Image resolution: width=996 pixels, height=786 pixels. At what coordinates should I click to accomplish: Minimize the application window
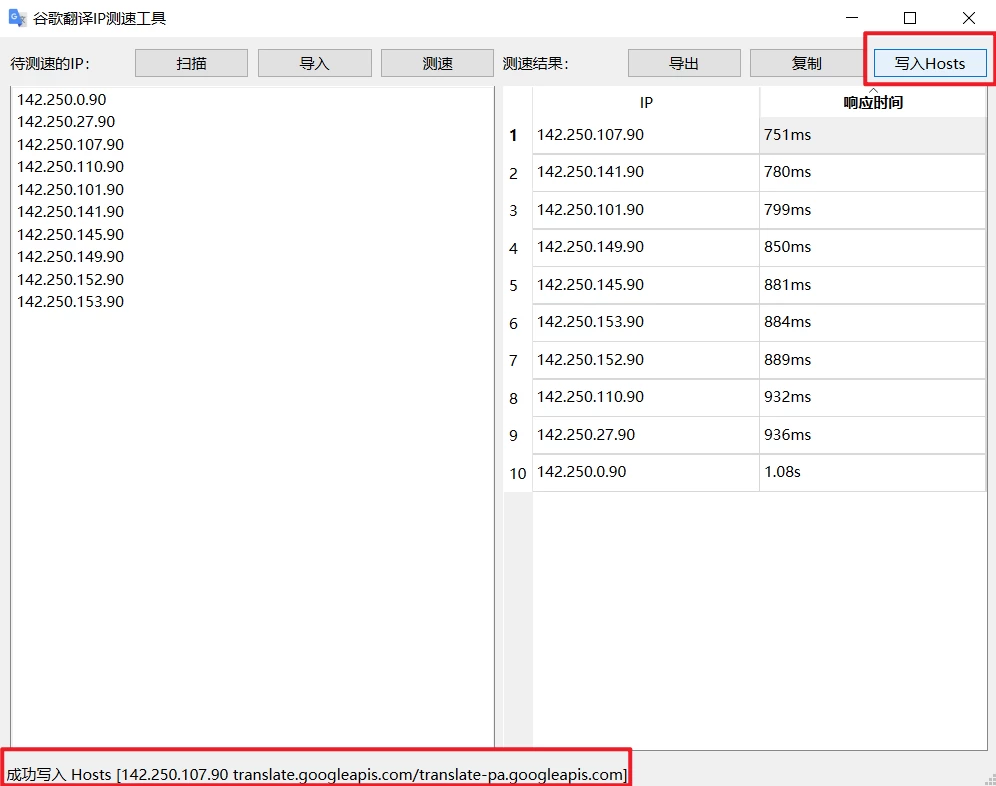852,18
